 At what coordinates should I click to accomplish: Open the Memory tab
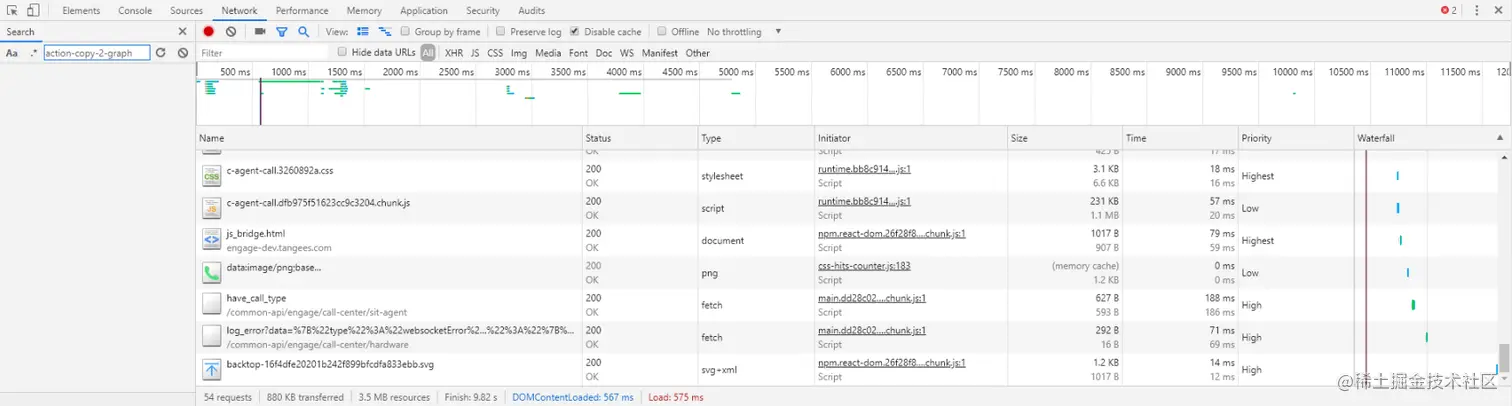364,11
